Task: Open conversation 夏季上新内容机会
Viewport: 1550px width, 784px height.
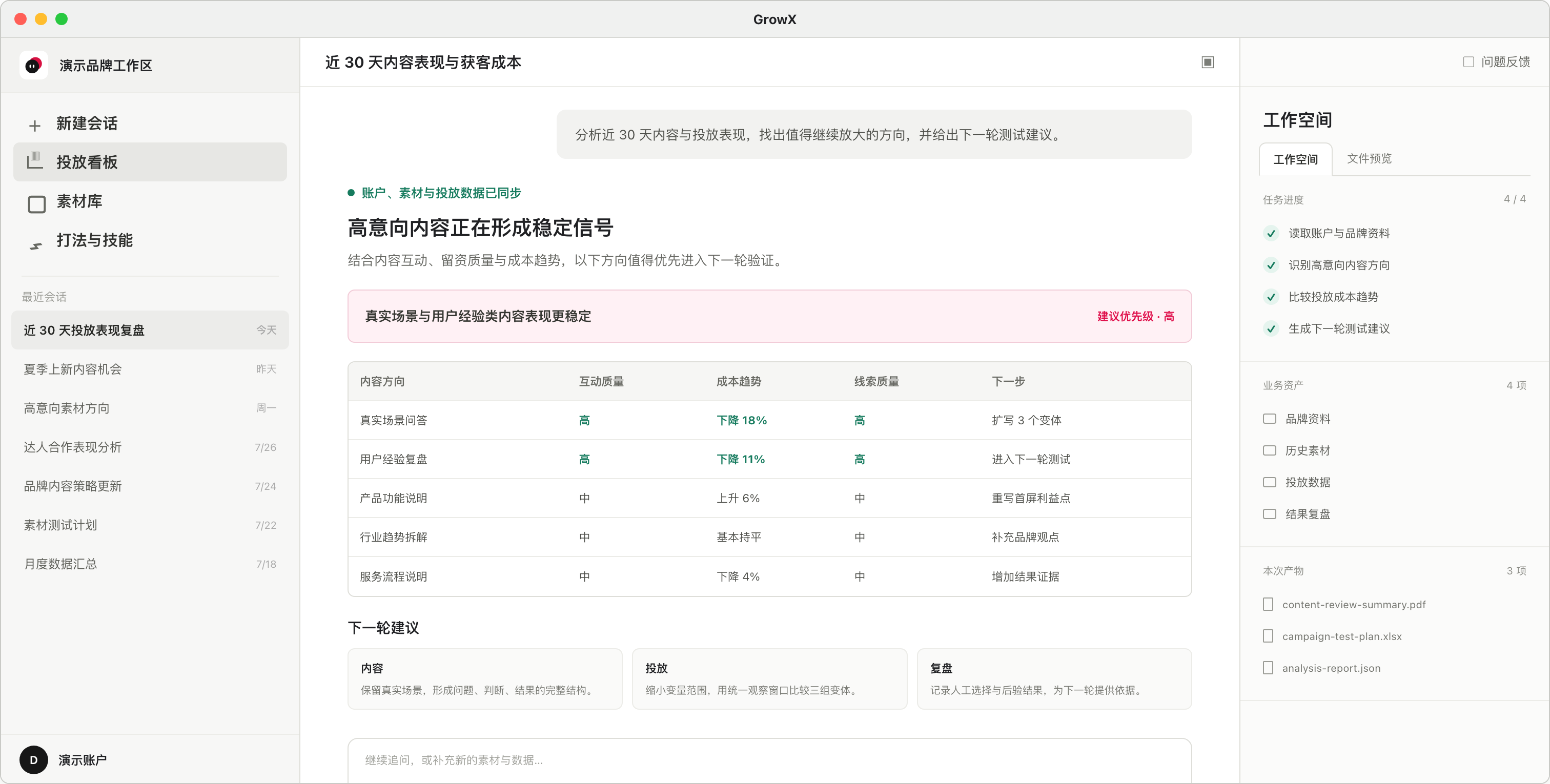Action: pyautogui.click(x=150, y=369)
